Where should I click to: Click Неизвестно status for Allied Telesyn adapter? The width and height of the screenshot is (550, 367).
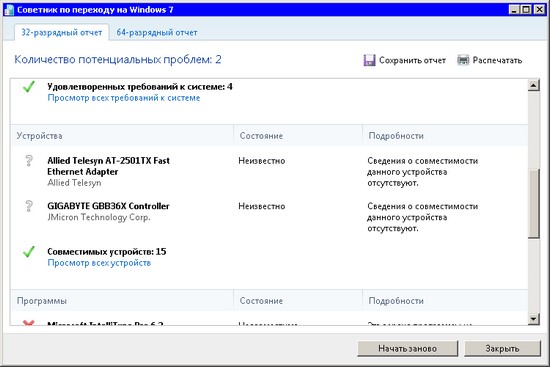tap(262, 161)
